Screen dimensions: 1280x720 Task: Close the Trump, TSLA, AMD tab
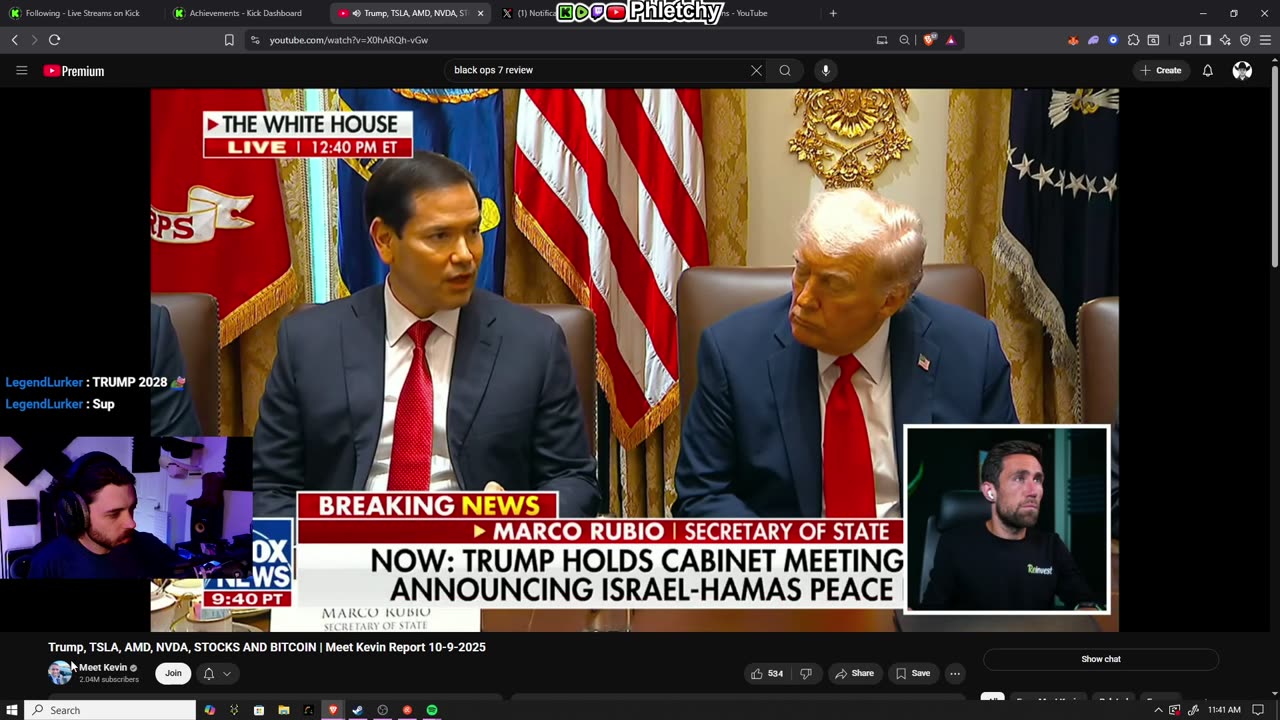click(x=480, y=13)
